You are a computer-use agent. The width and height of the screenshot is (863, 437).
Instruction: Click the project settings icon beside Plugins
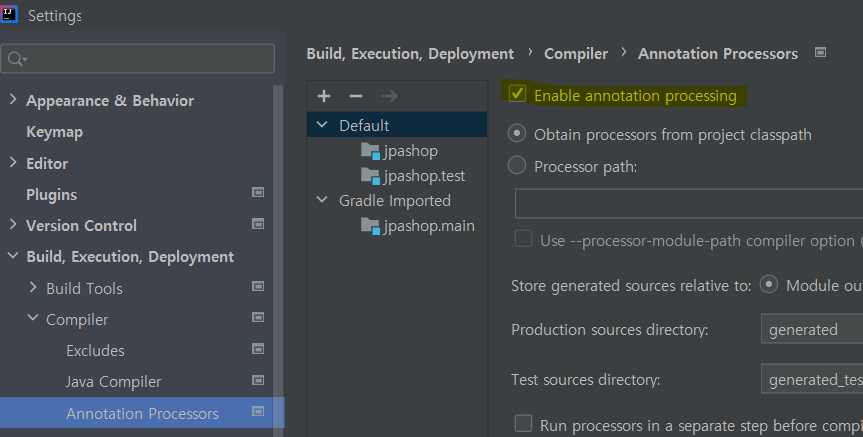click(258, 194)
